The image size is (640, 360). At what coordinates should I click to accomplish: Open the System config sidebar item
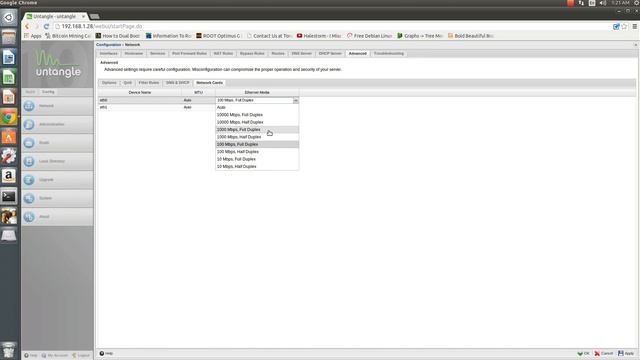click(58, 198)
